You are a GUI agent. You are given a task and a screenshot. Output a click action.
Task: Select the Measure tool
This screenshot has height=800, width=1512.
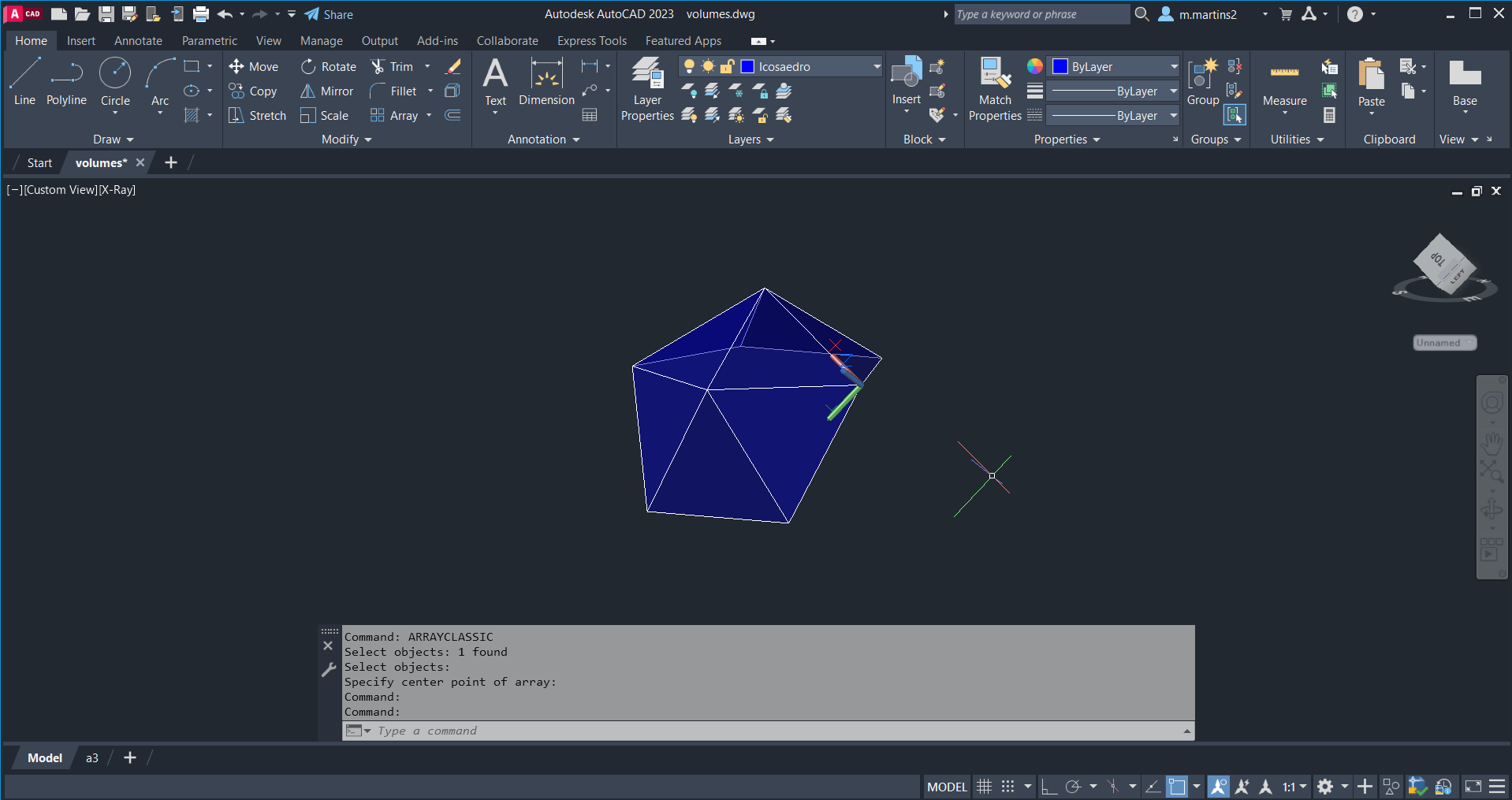(x=1284, y=83)
